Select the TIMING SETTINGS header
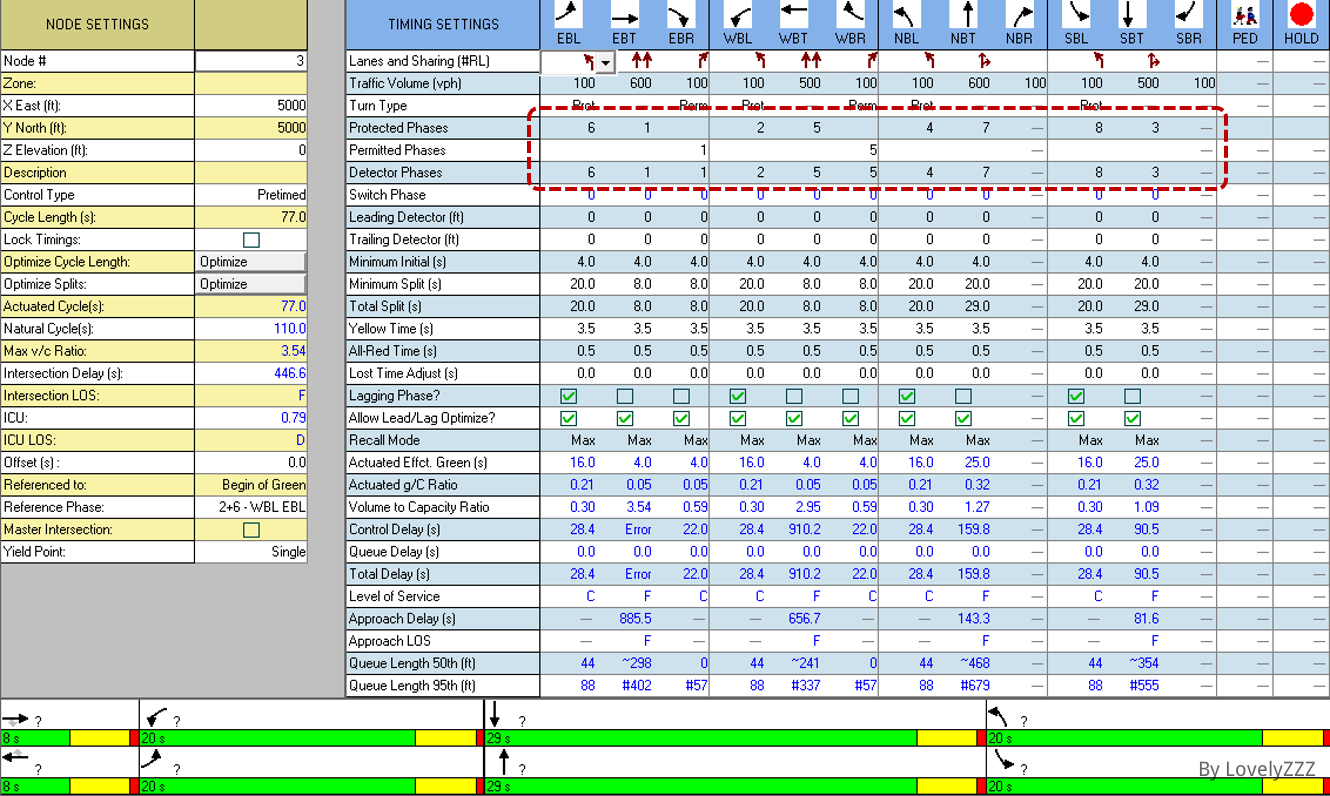This screenshot has width=1330, height=796. coord(443,24)
